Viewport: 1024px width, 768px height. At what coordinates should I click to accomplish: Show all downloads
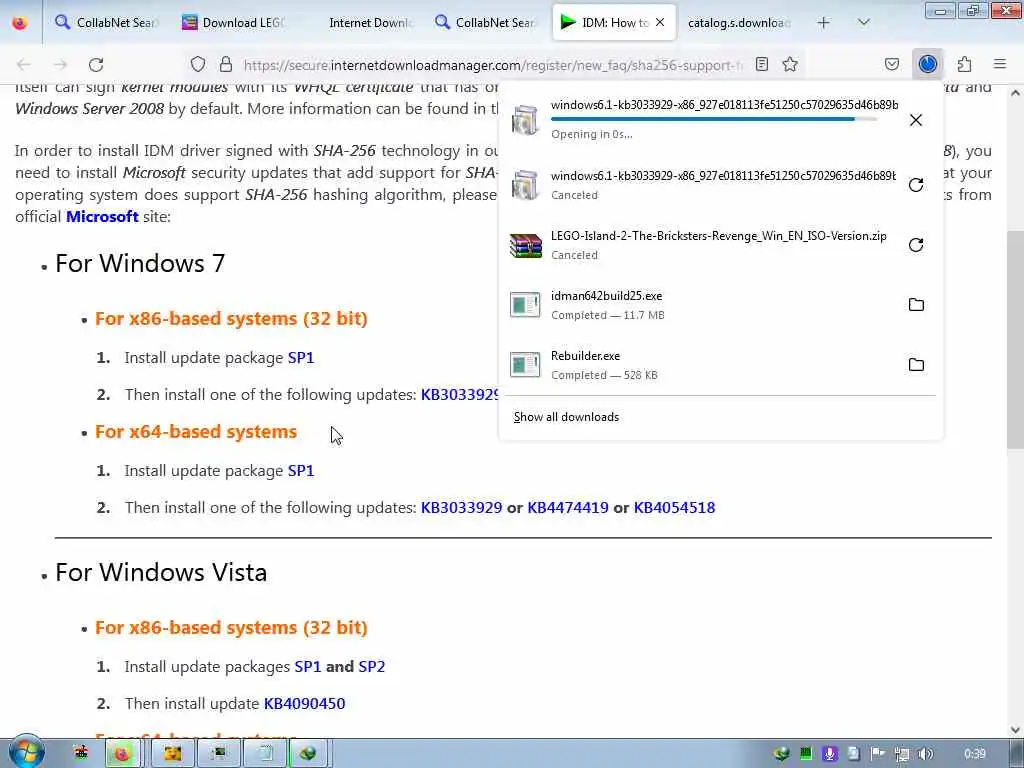566,417
